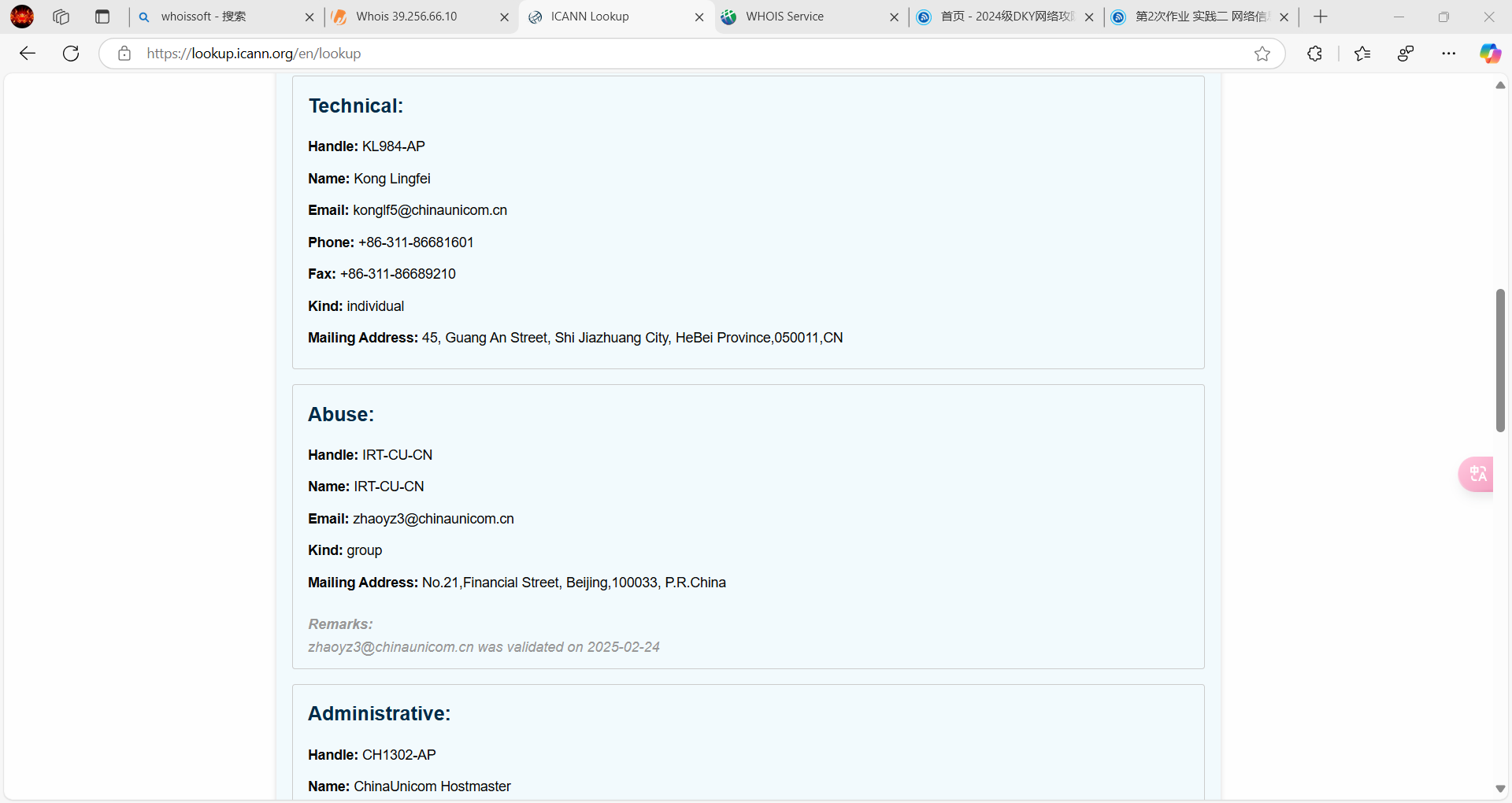
Task: Close the 首页 - 2024级DKY tab
Action: coord(1089,17)
